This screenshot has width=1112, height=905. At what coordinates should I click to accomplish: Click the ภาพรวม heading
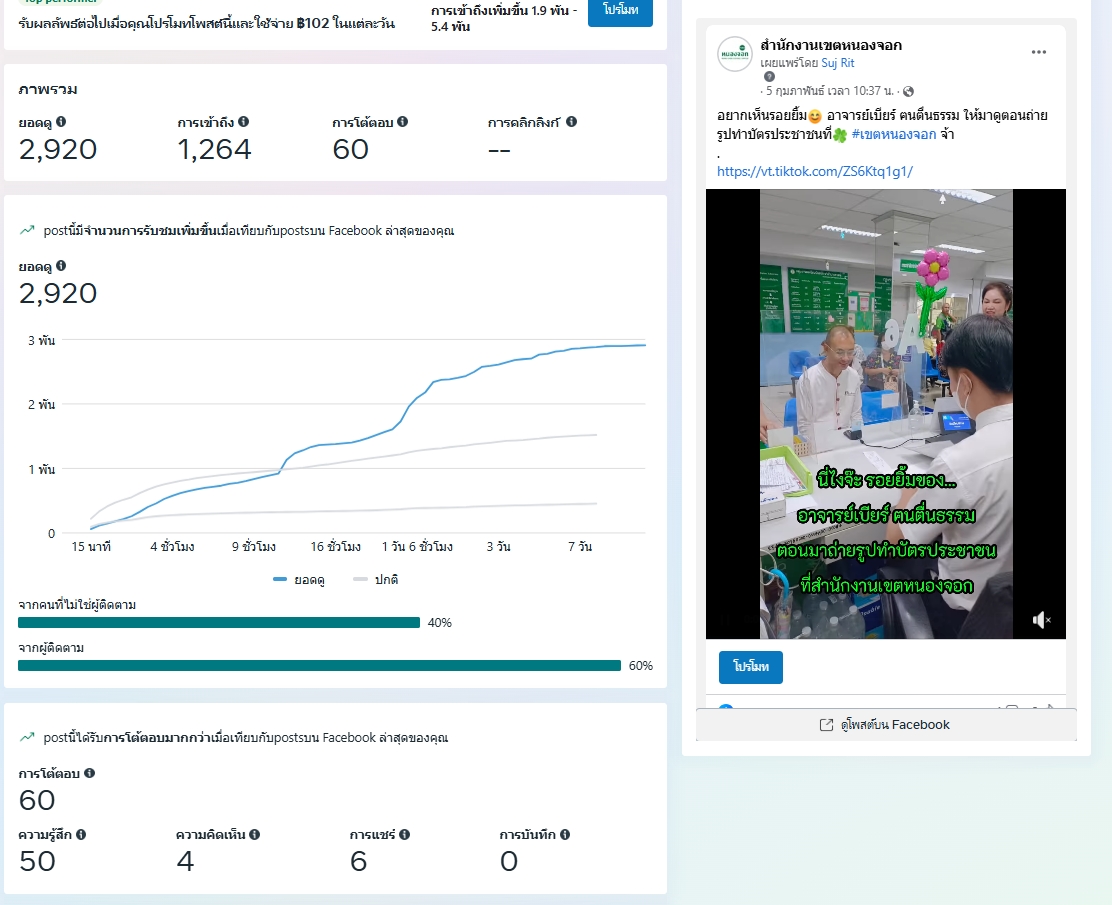tap(48, 89)
